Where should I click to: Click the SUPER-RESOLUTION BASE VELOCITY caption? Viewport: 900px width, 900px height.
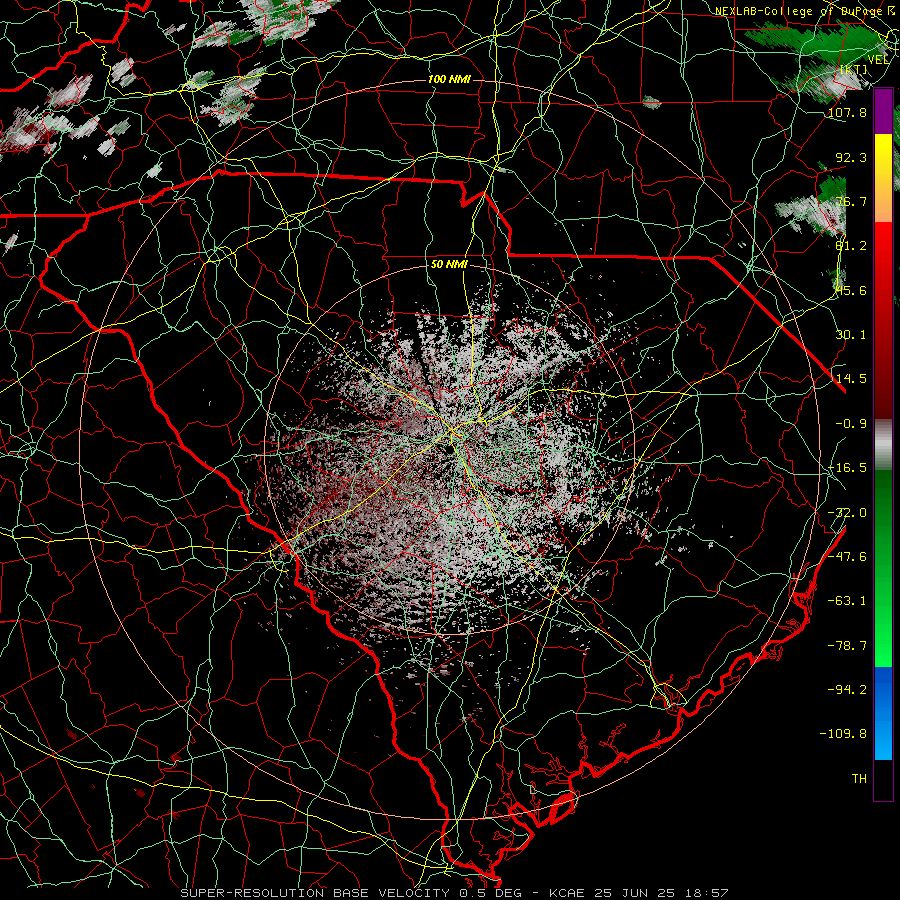tap(315, 893)
